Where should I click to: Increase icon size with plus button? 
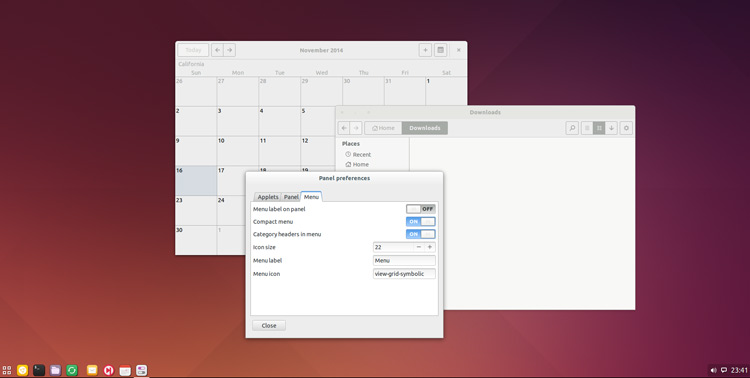point(430,247)
